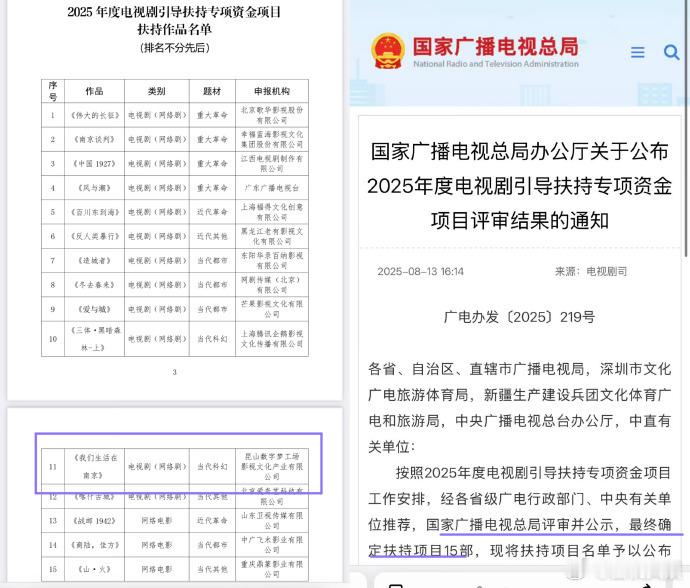This screenshot has width=690, height=588.
Task: Click 网络电影 category in row 15
Action: [157, 569]
